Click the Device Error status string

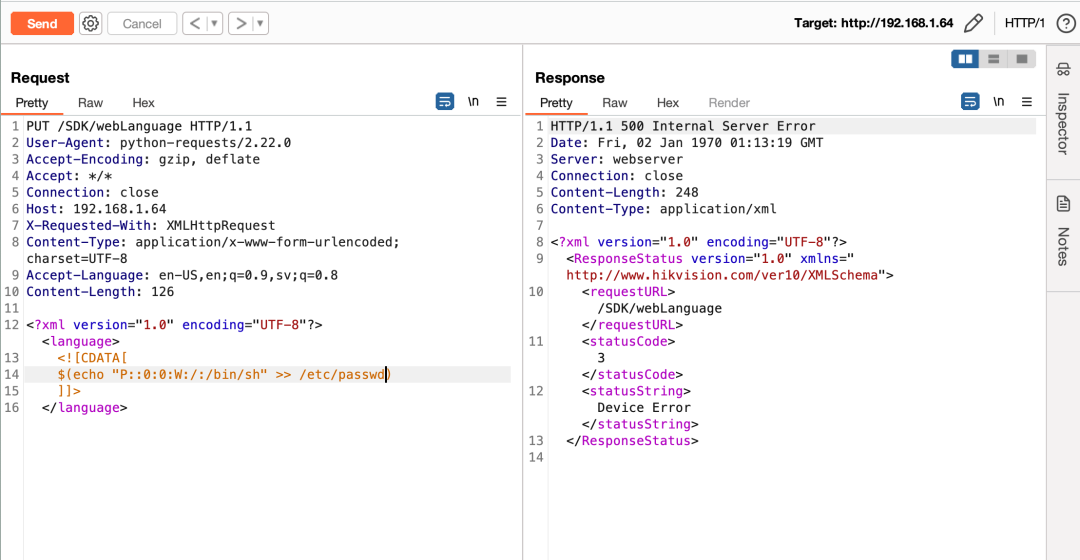(644, 408)
